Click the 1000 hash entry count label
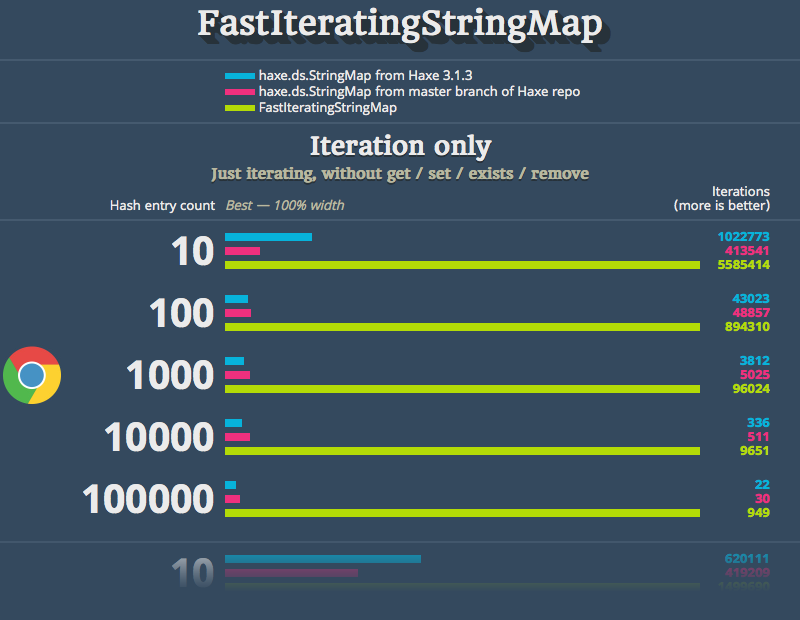 pyautogui.click(x=170, y=375)
